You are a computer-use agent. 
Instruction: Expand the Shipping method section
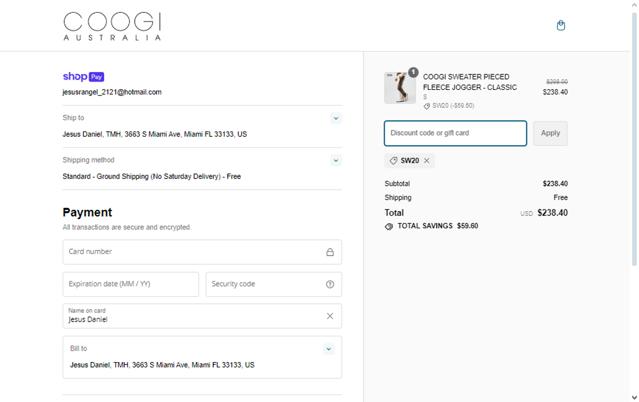pos(336,160)
